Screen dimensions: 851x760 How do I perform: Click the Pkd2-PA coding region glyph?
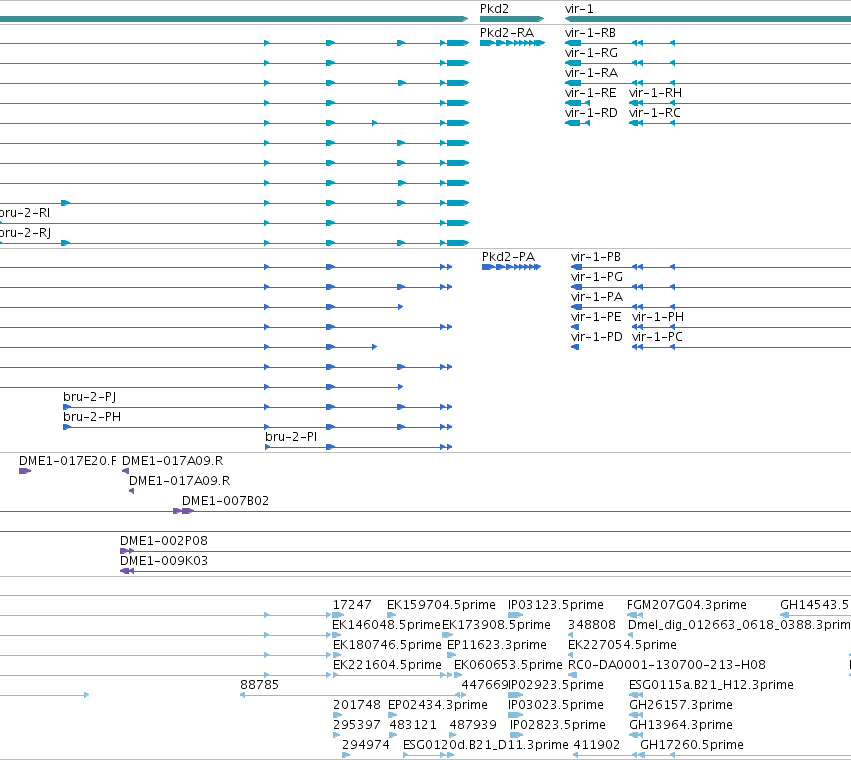[x=511, y=267]
